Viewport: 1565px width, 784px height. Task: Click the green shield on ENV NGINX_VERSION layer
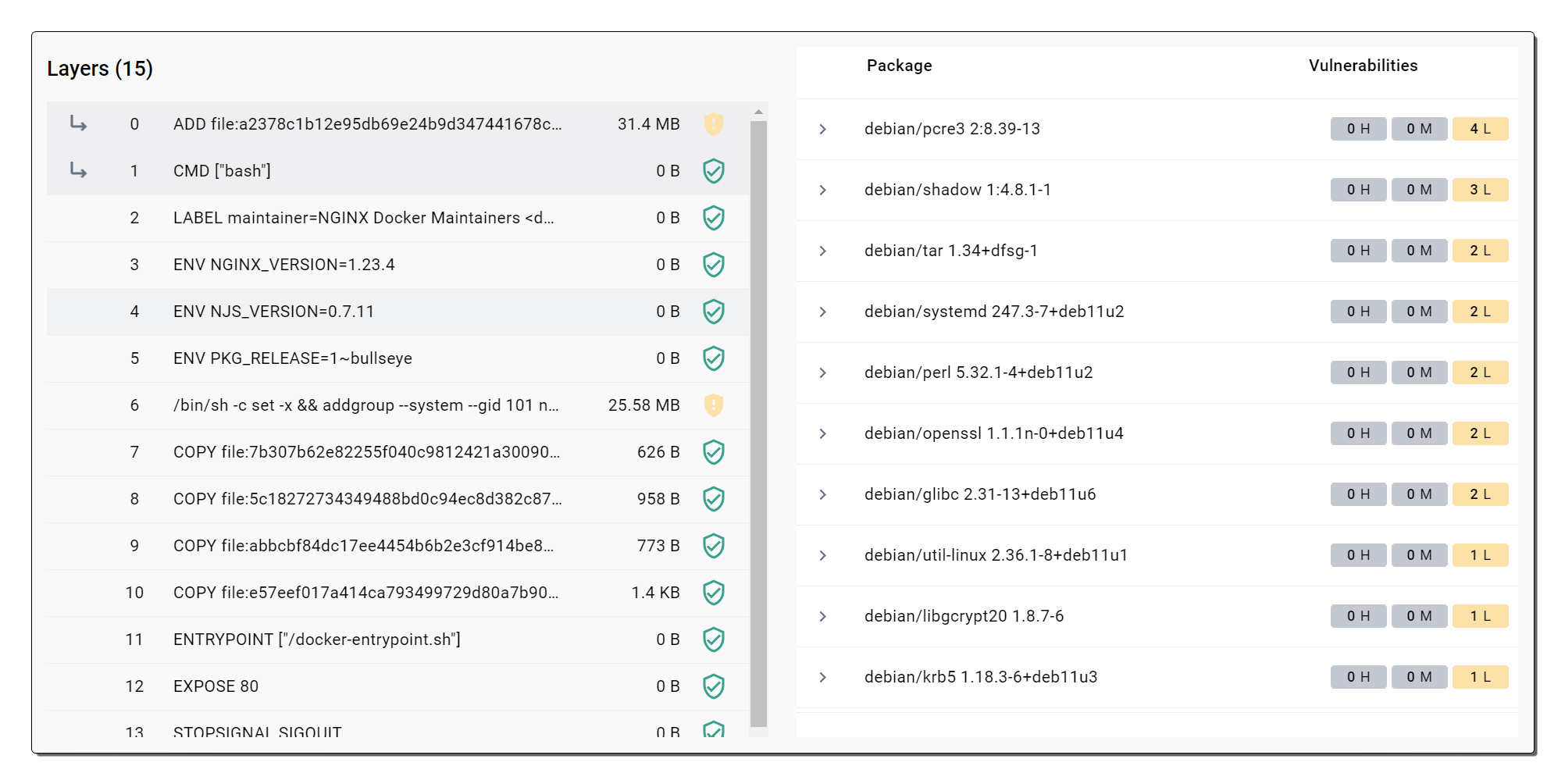coord(713,265)
